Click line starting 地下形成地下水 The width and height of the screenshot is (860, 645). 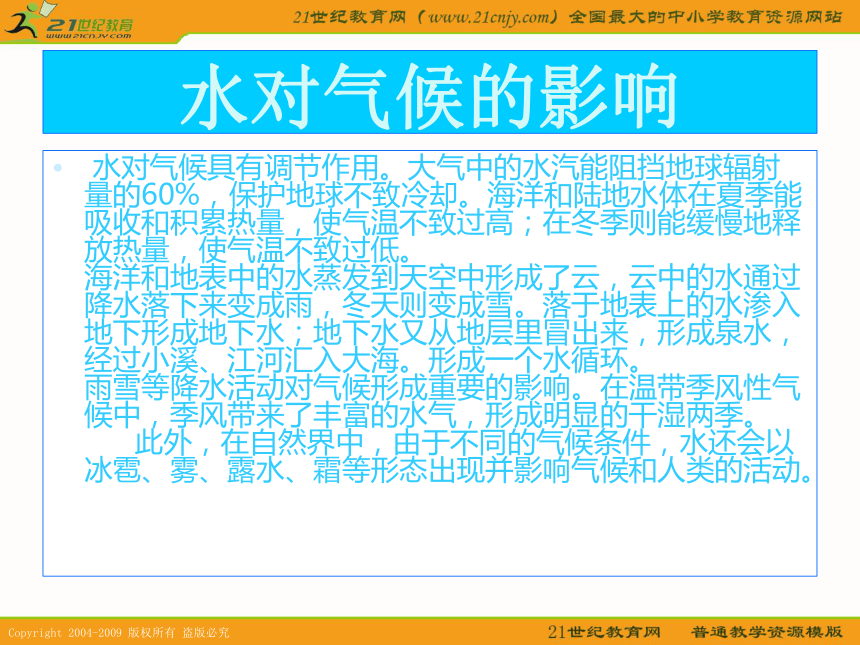click(x=438, y=332)
